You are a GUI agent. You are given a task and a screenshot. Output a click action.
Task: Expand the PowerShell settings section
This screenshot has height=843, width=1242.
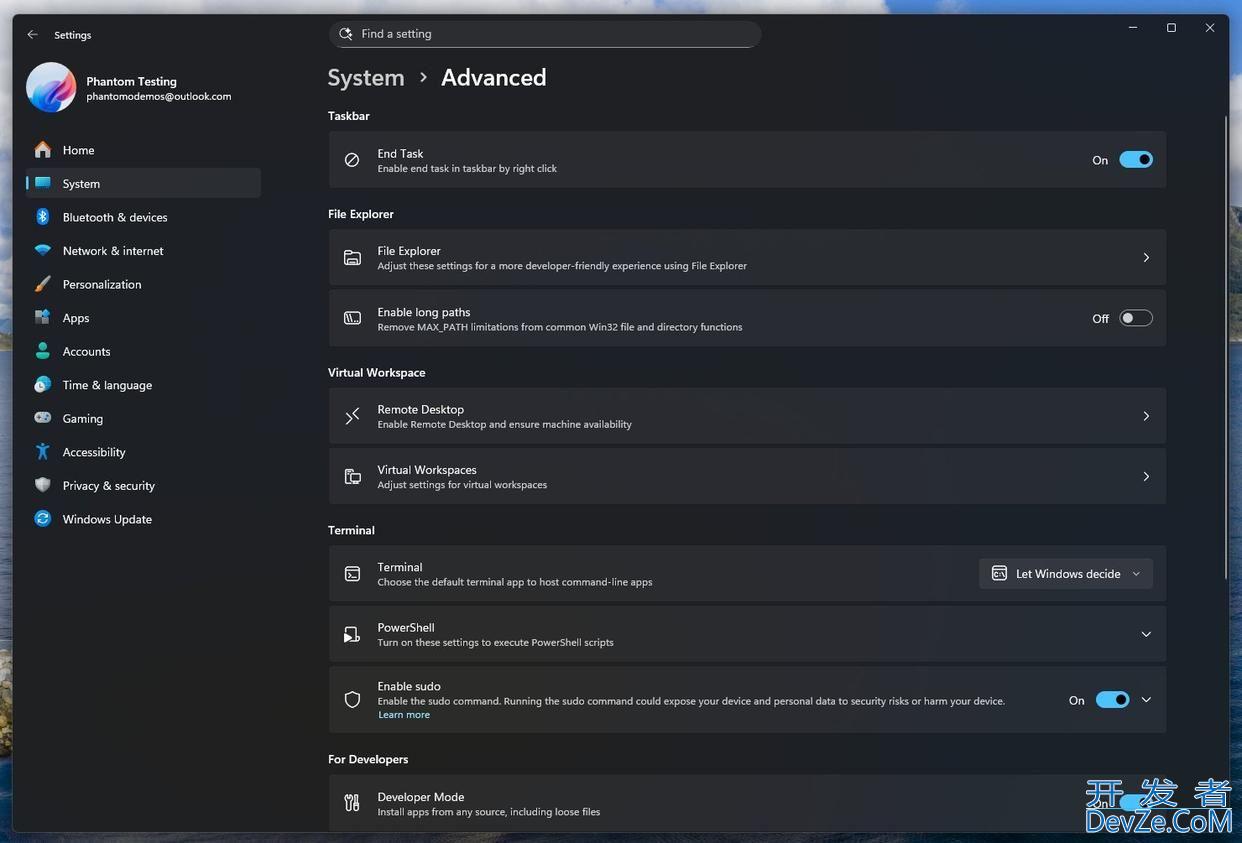pyautogui.click(x=1146, y=634)
